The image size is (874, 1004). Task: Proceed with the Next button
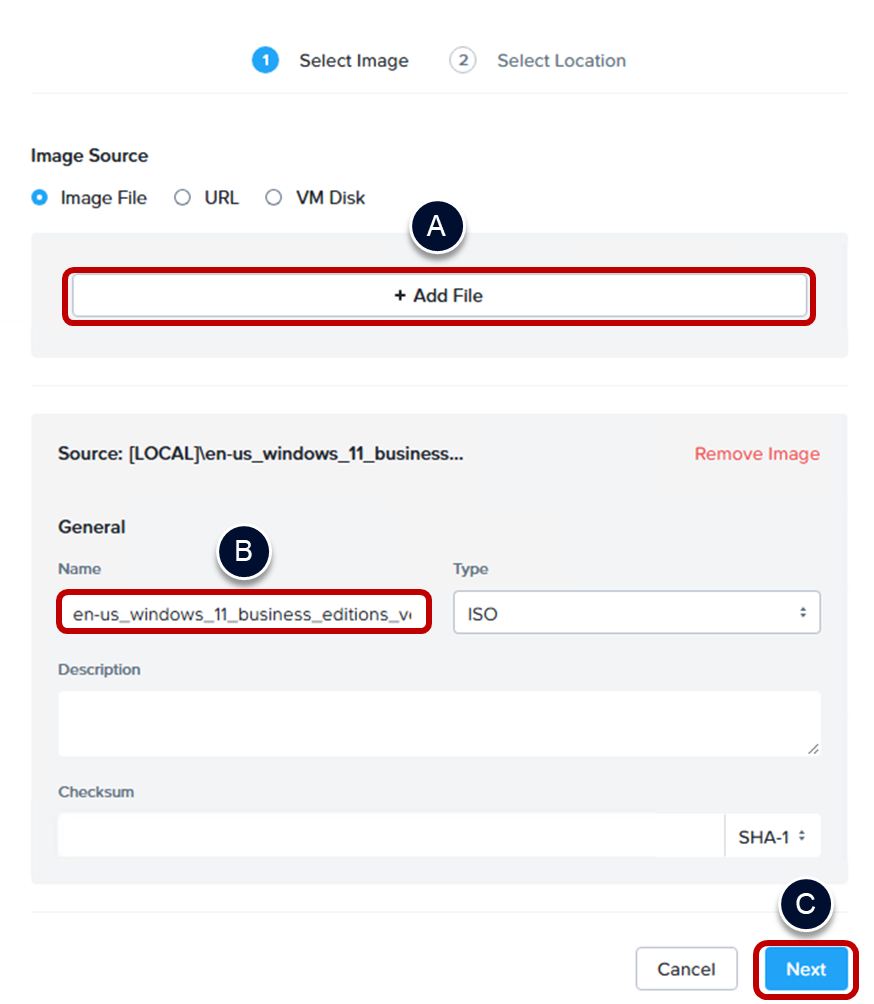806,969
